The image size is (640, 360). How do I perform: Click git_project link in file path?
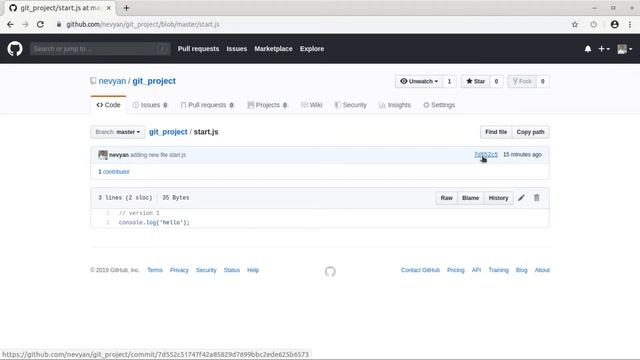tap(168, 132)
